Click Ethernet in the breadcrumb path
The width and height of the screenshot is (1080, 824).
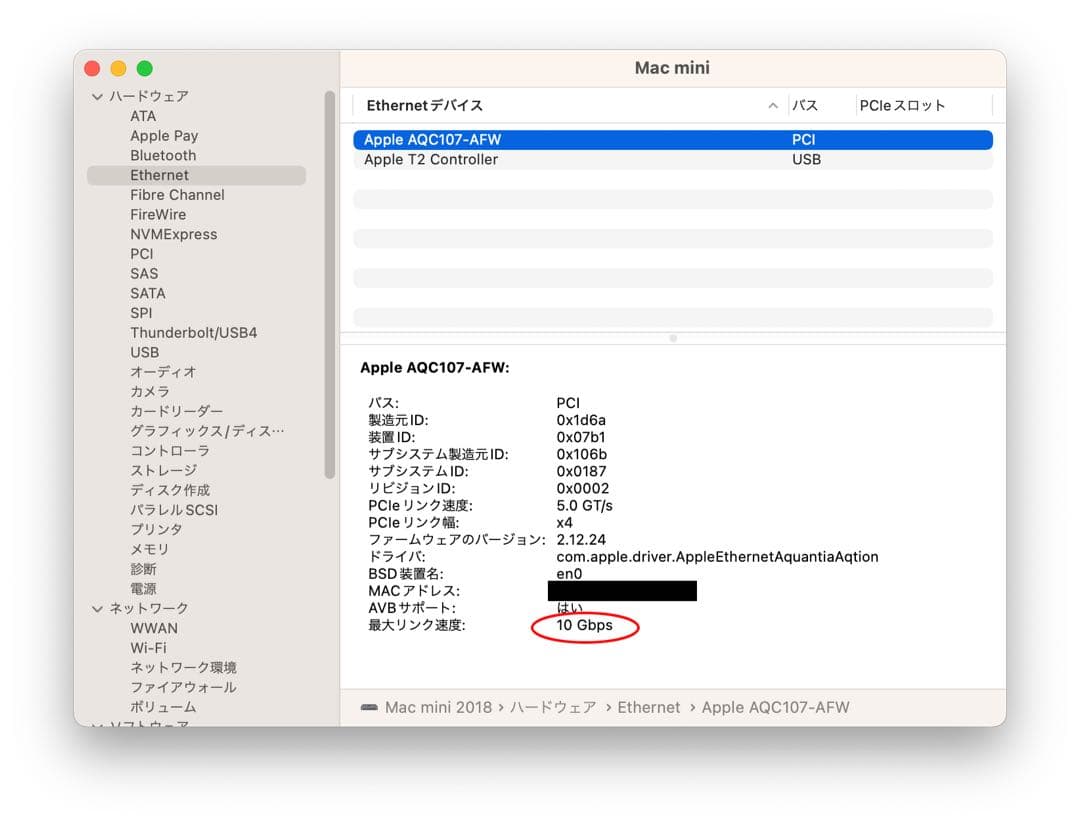[649, 707]
